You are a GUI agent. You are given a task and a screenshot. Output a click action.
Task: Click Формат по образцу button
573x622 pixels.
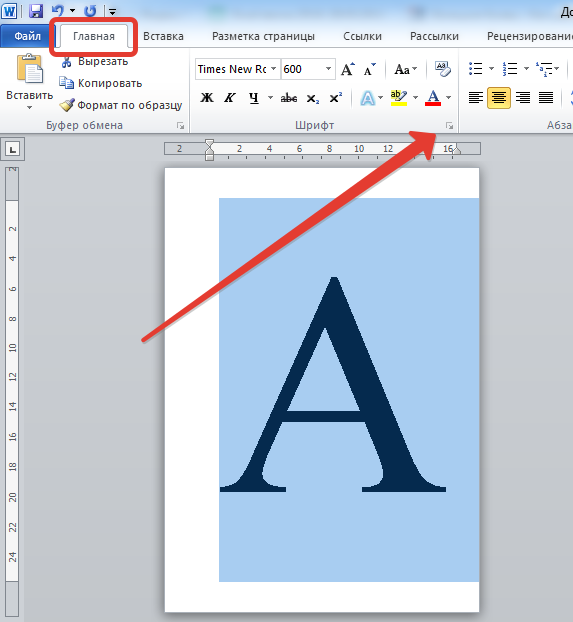click(x=121, y=105)
